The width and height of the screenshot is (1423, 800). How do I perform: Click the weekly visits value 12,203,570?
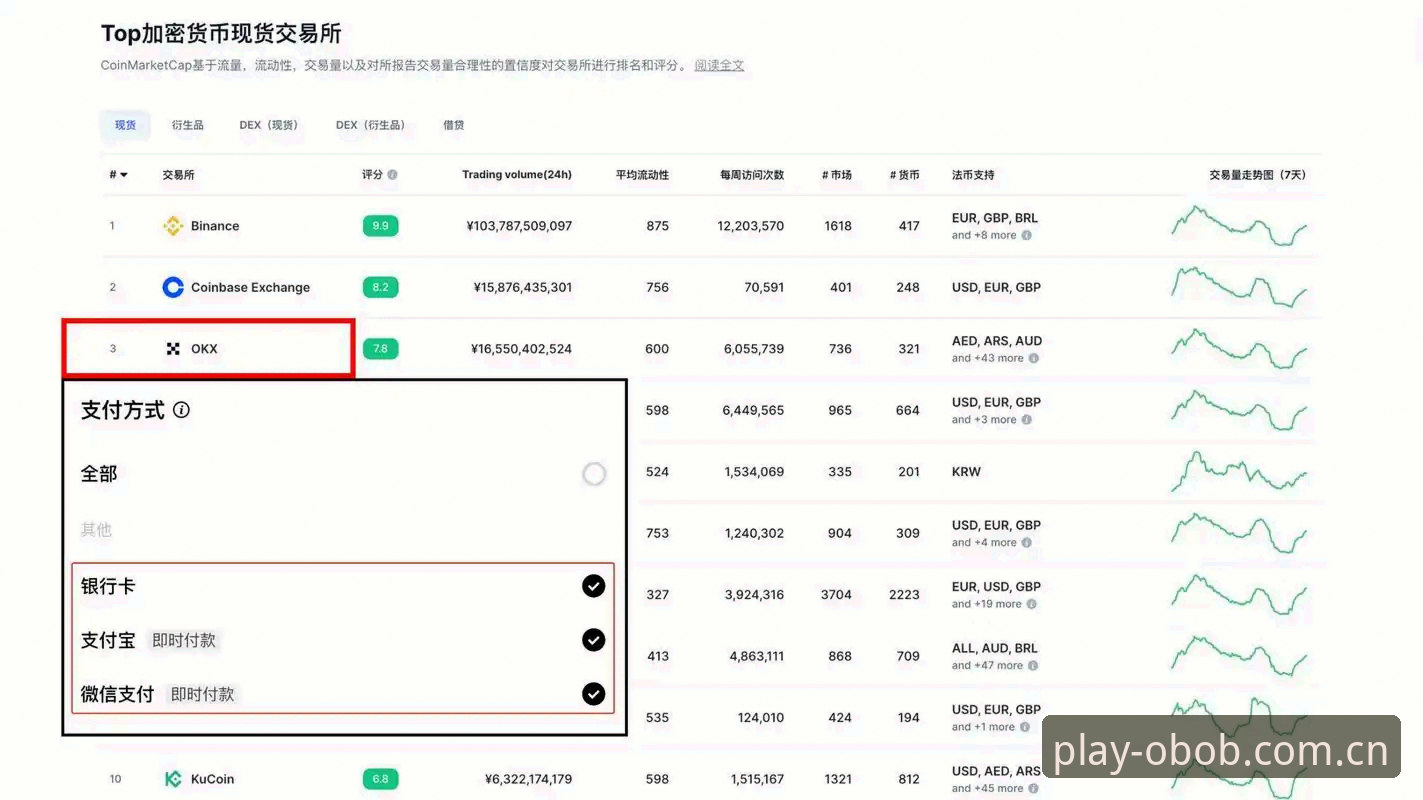(x=751, y=226)
